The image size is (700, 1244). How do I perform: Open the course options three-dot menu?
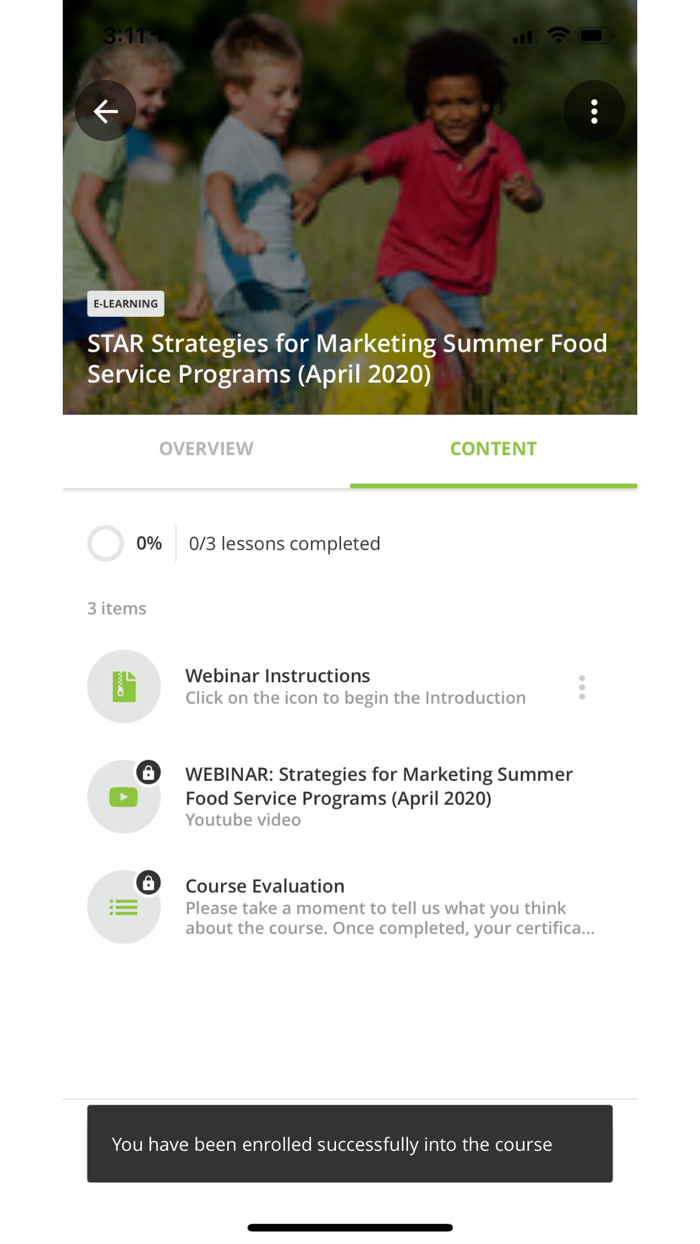(594, 111)
